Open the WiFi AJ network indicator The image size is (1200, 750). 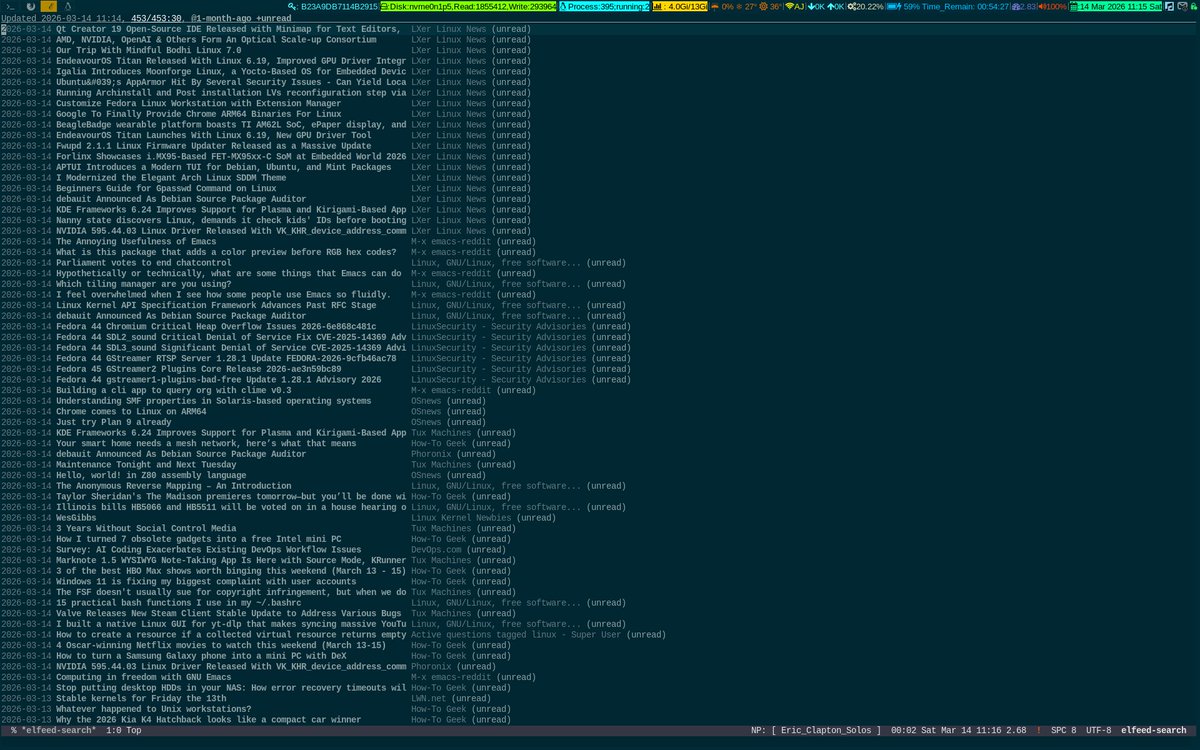[794, 7]
